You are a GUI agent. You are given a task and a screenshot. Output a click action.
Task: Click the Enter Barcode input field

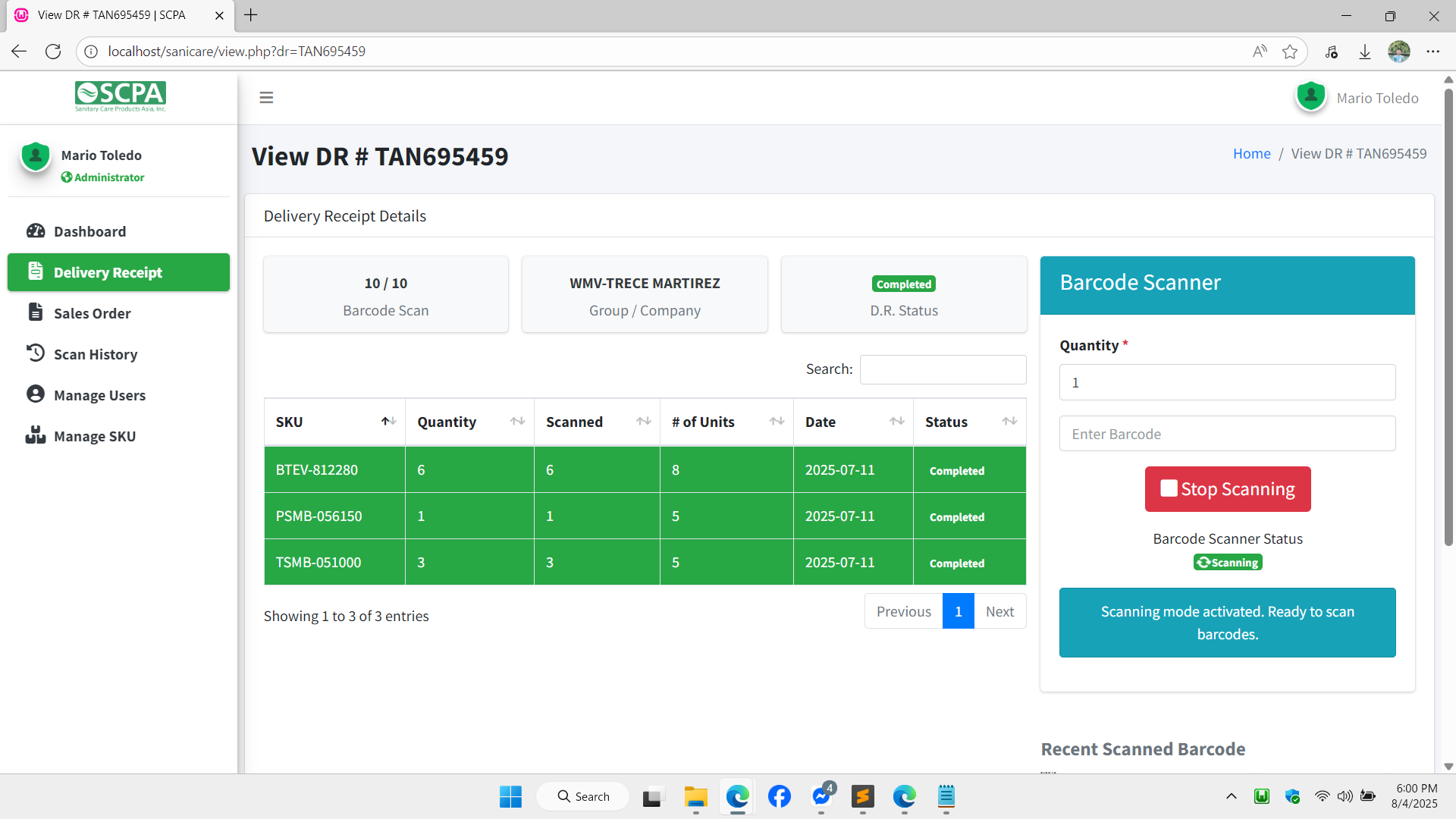(1227, 434)
